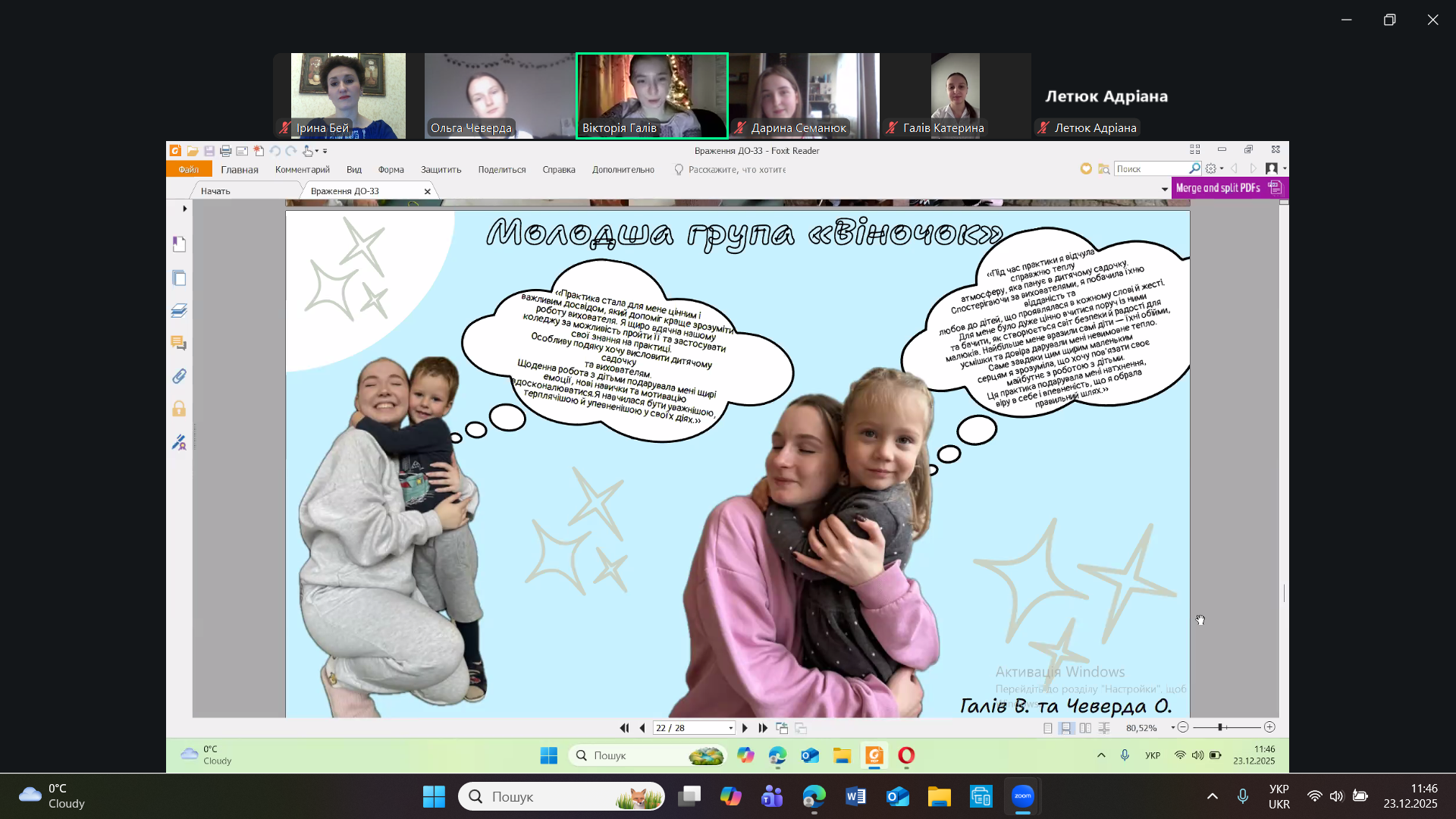Open the Comments panel icon
This screenshot has width=1456, height=819.
(x=179, y=344)
